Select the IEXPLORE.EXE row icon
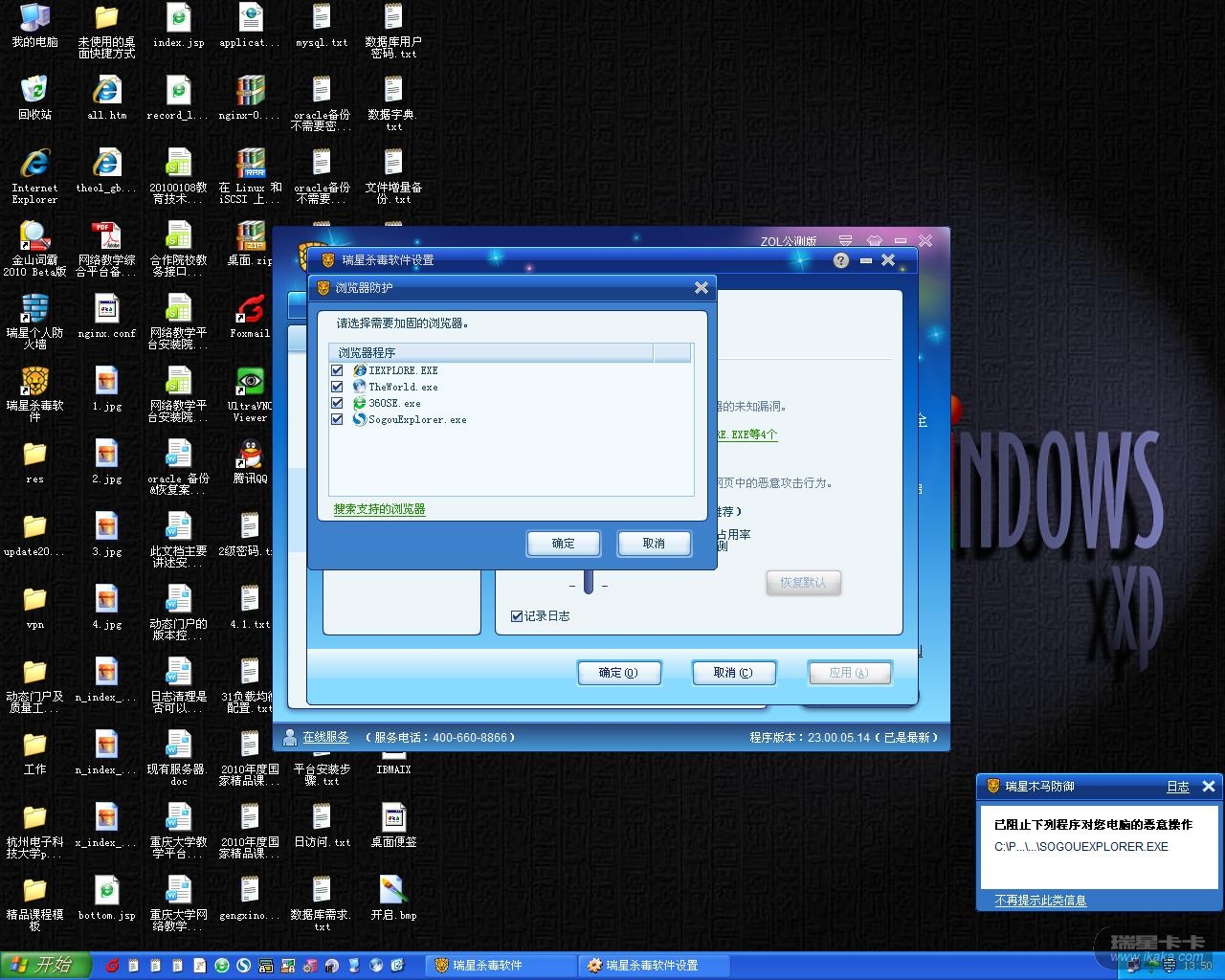1225x980 pixels. pos(360,370)
